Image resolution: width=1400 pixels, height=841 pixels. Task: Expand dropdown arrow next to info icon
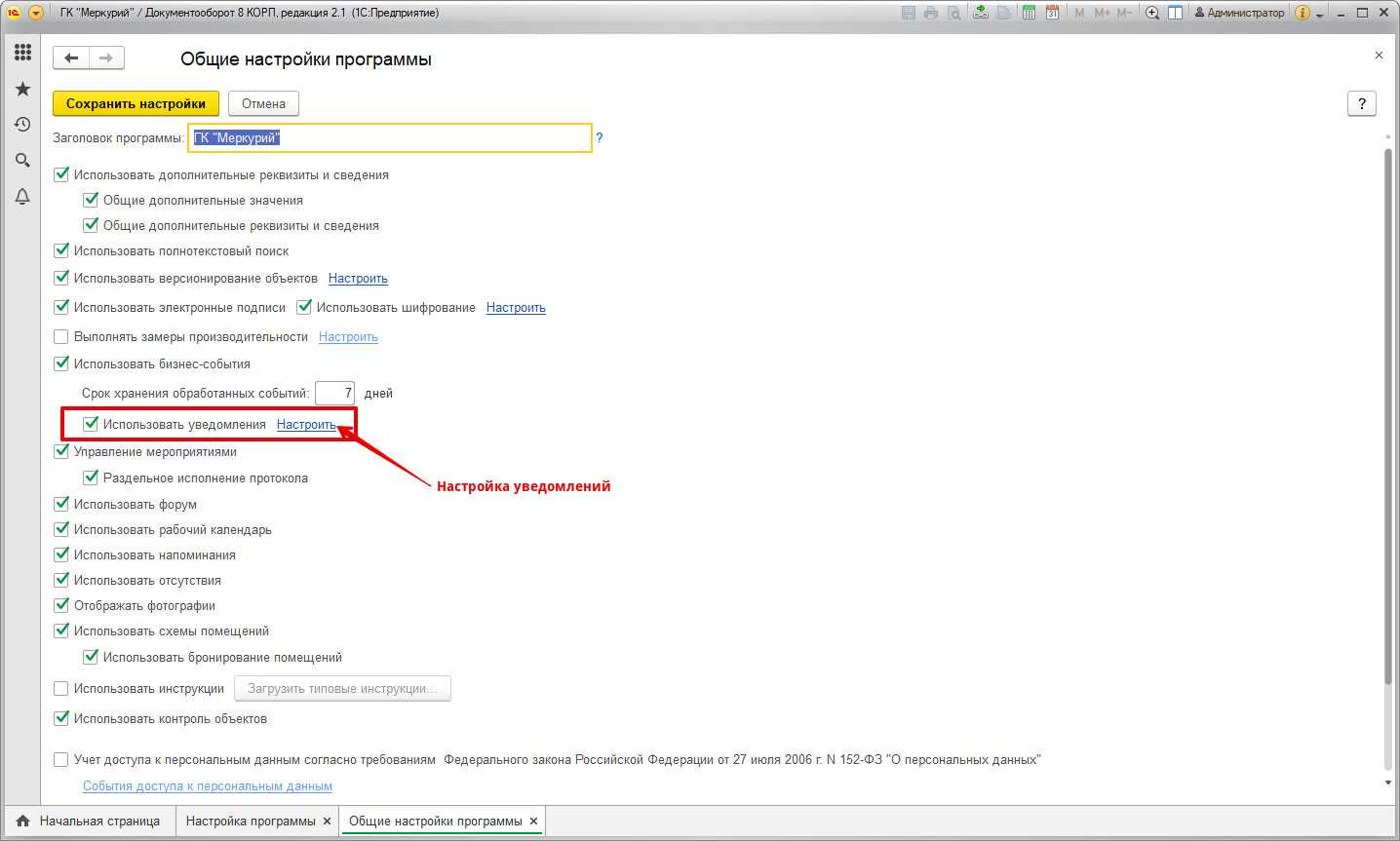click(x=1320, y=14)
